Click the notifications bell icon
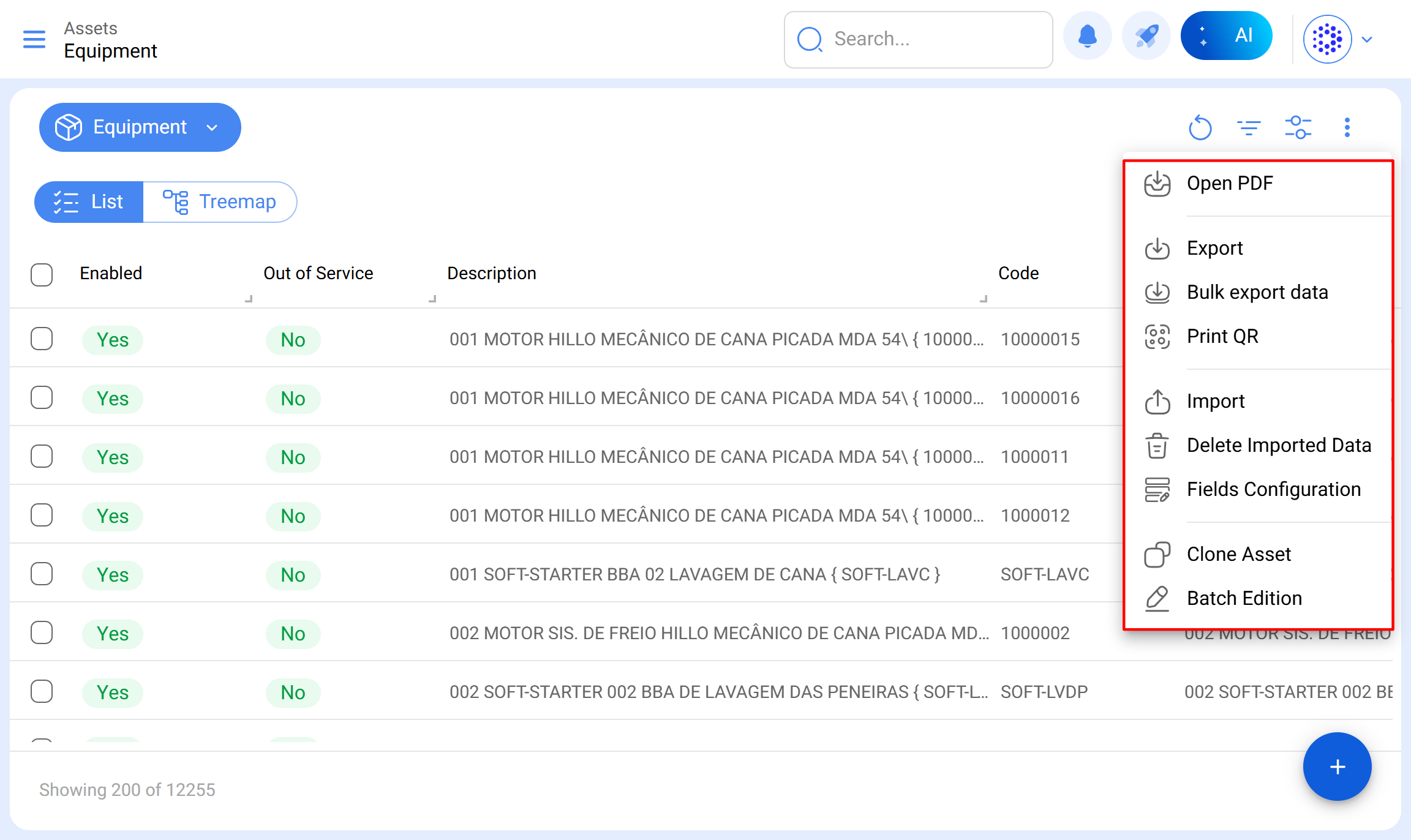The image size is (1411, 840). [x=1087, y=37]
